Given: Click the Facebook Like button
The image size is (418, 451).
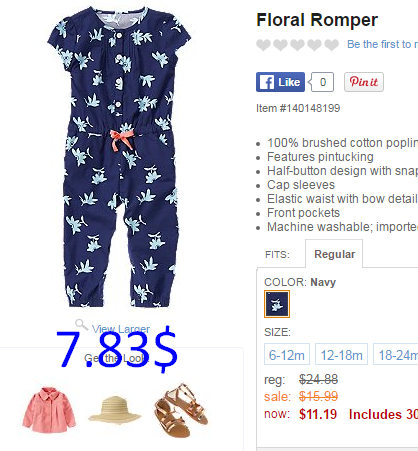Looking at the screenshot, I should click(280, 82).
